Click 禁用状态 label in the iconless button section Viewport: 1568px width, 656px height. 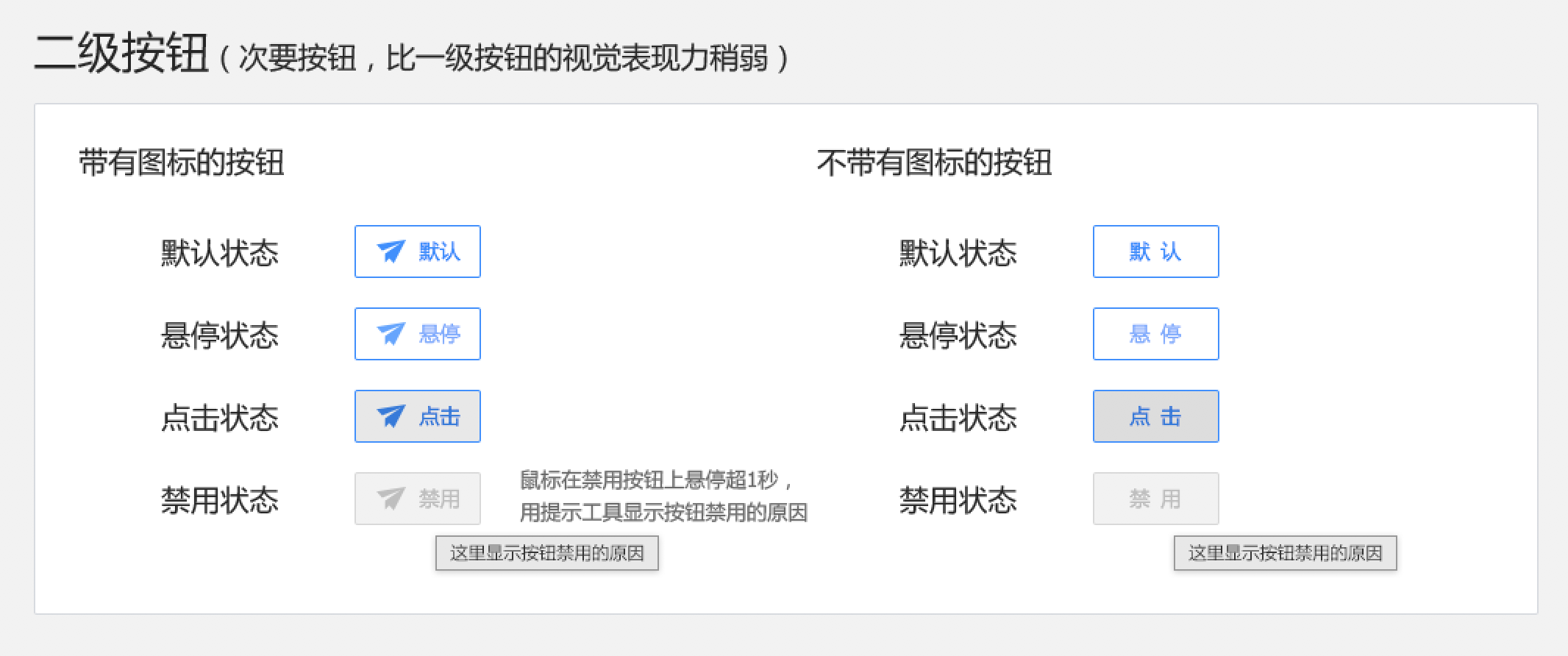tap(958, 500)
